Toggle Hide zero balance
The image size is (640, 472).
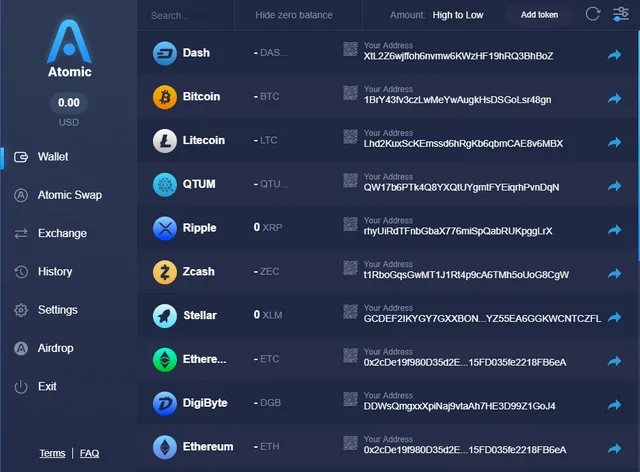[294, 15]
